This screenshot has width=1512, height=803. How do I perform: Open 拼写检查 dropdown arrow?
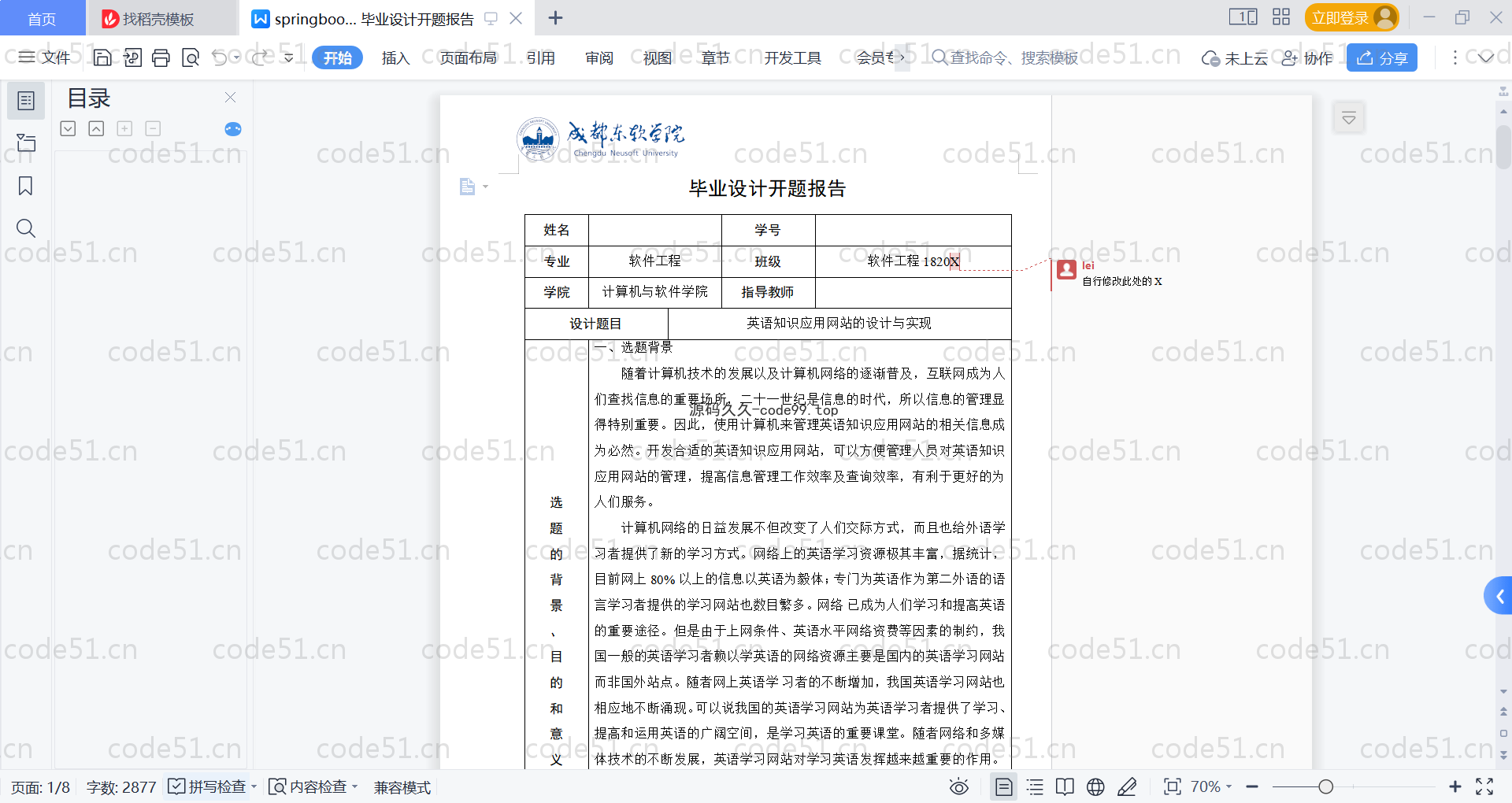[254, 786]
